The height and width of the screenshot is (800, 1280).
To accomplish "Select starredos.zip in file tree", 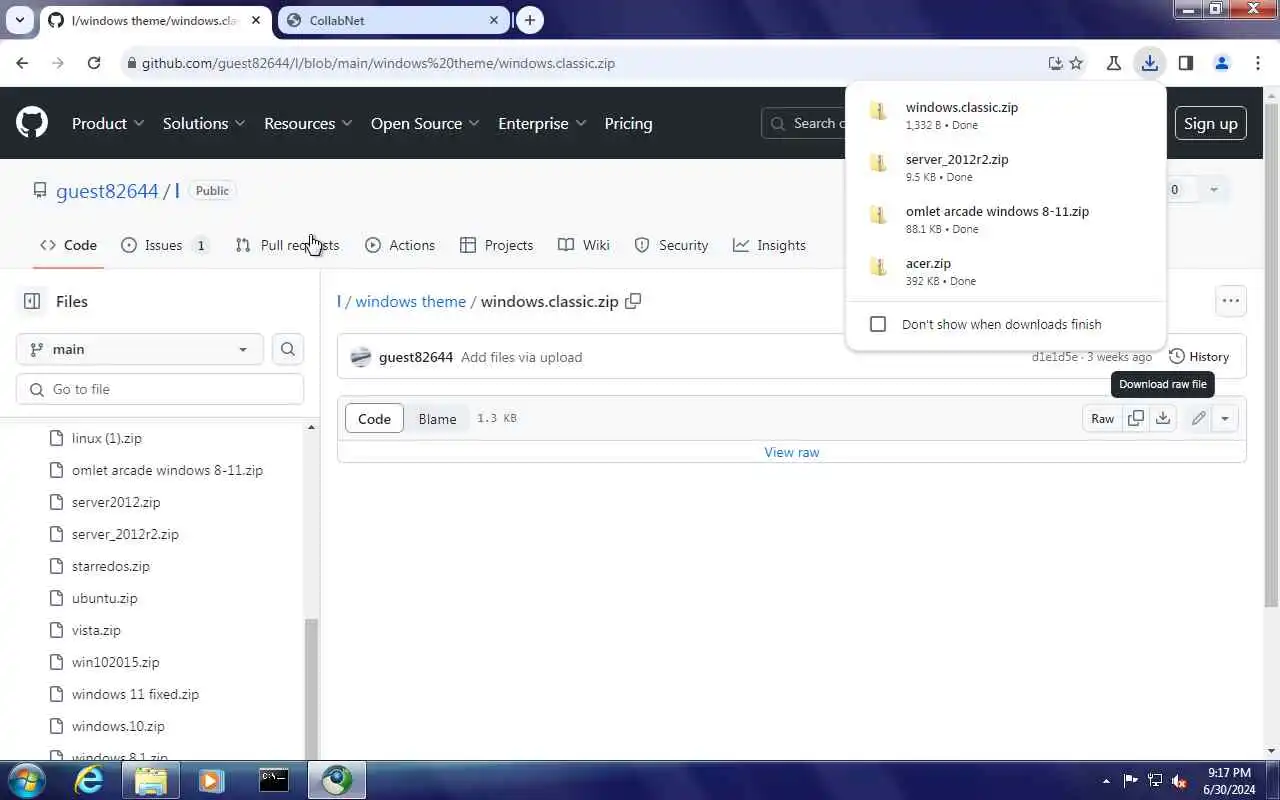I will click(x=110, y=566).
